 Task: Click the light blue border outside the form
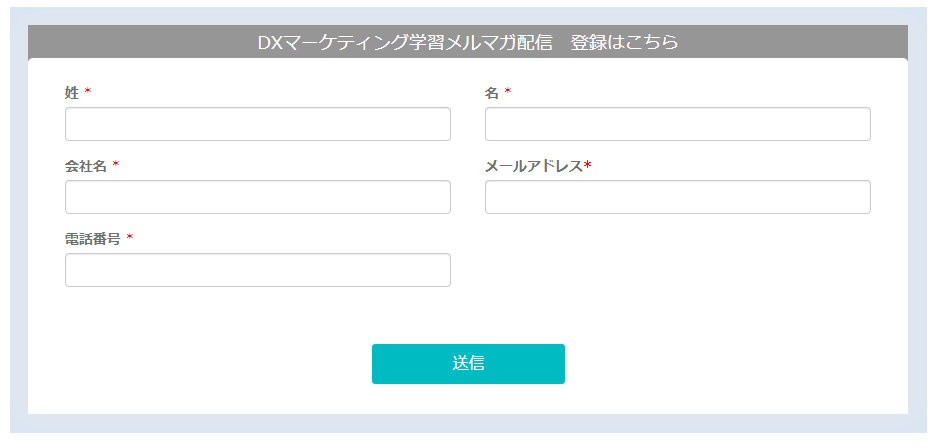pyautogui.click(x=19, y=227)
